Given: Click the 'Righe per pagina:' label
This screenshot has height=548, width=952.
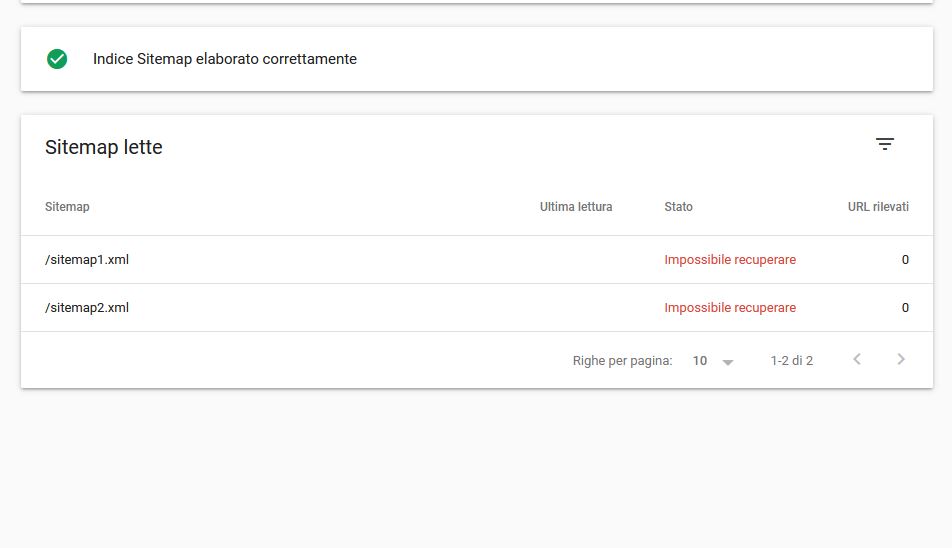Looking at the screenshot, I should [622, 360].
